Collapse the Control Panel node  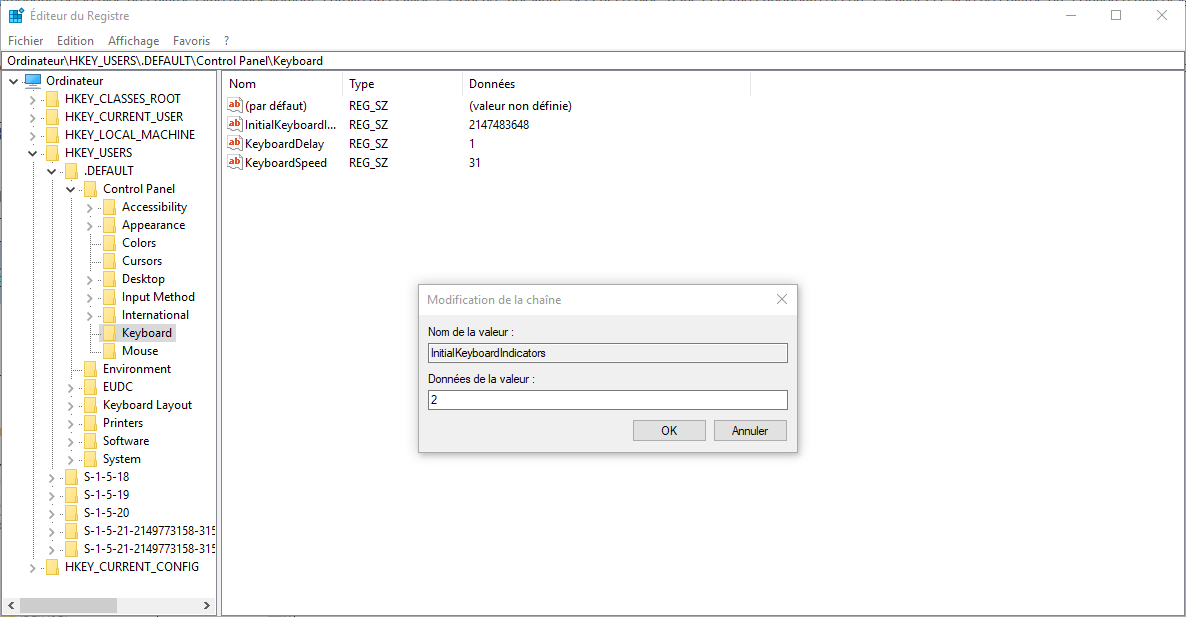[x=70, y=188]
